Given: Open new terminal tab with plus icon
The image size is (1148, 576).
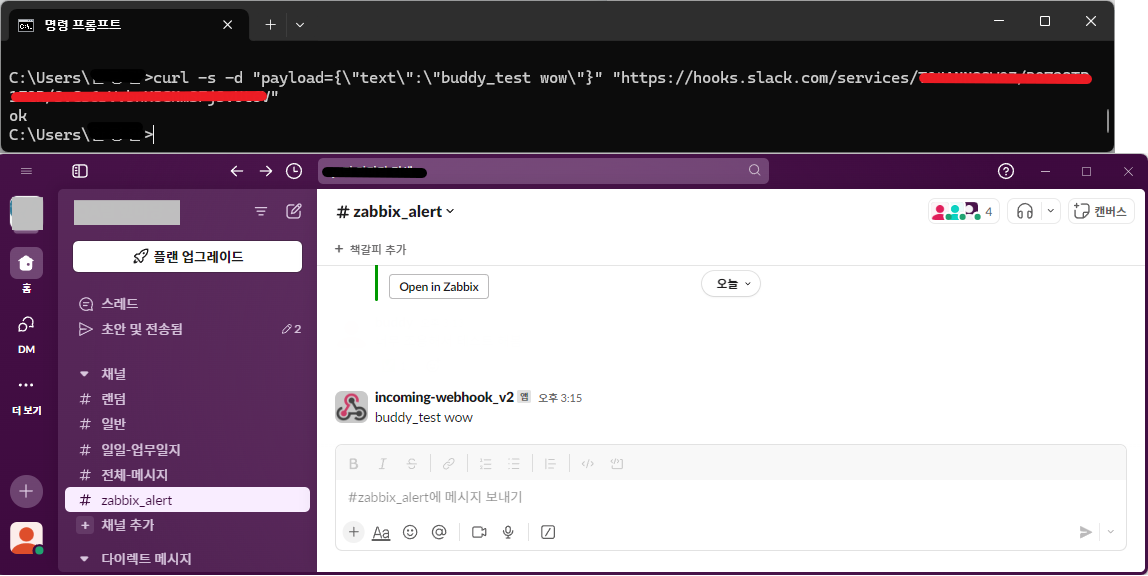Looking at the screenshot, I should pyautogui.click(x=270, y=24).
